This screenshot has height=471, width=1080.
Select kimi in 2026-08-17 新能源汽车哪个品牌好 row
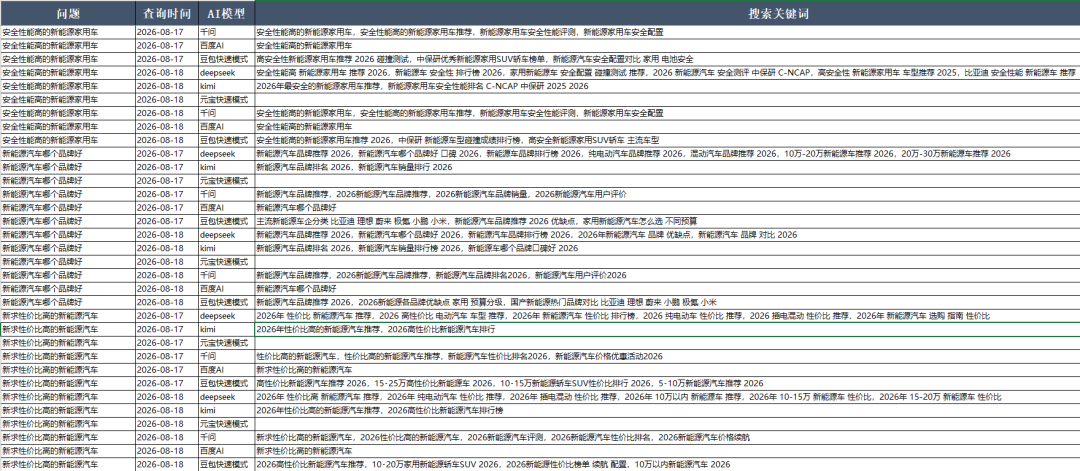point(227,167)
